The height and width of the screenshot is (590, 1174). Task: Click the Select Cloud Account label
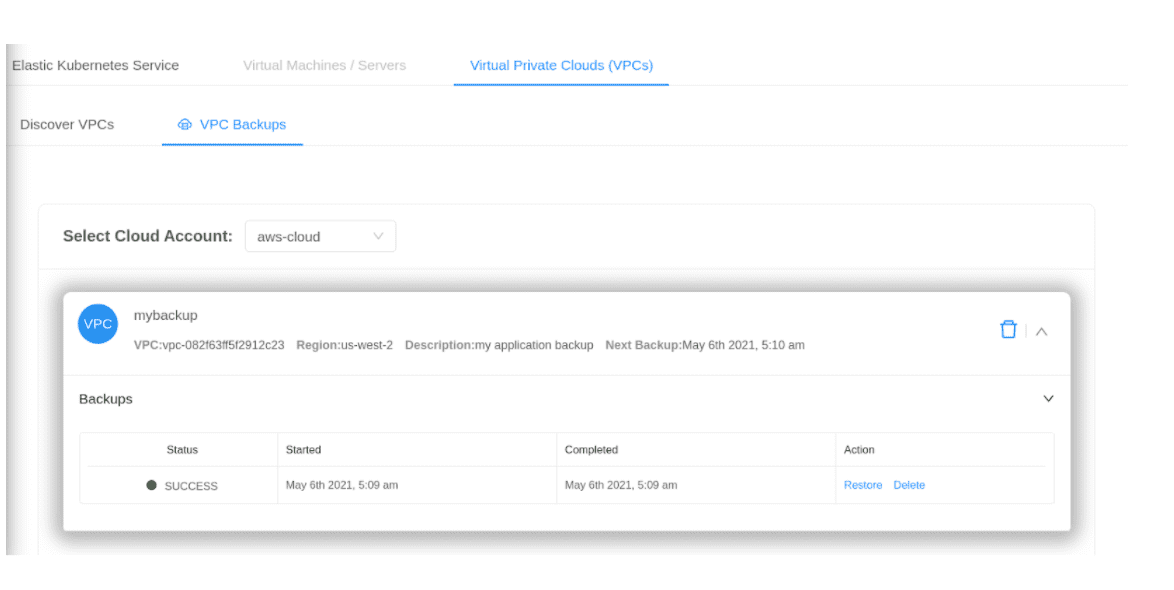click(147, 236)
